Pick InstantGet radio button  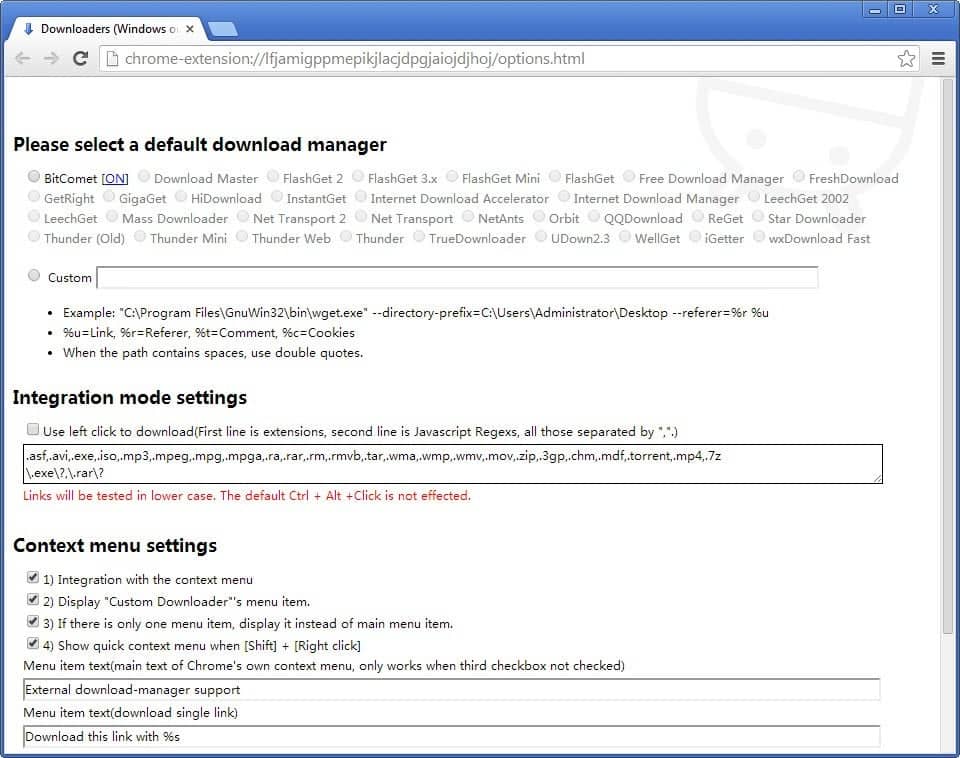click(x=277, y=197)
